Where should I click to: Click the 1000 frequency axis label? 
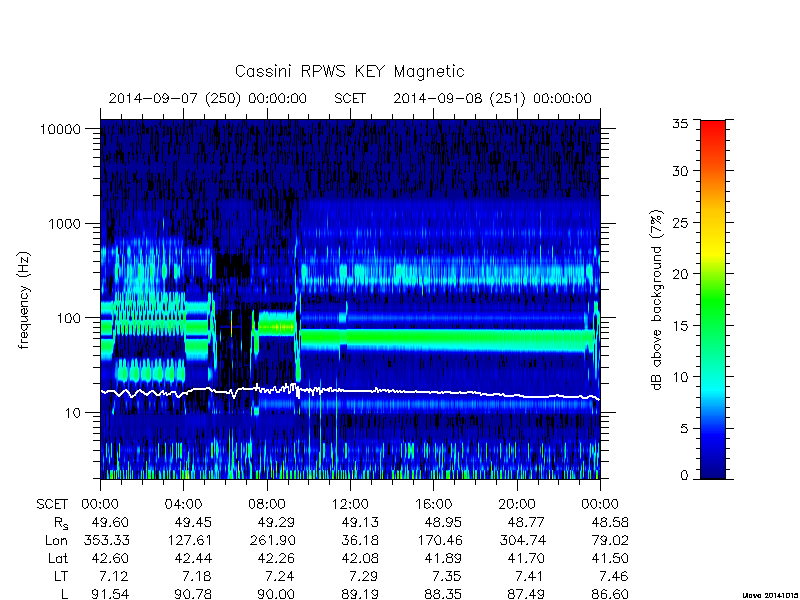tap(65, 224)
